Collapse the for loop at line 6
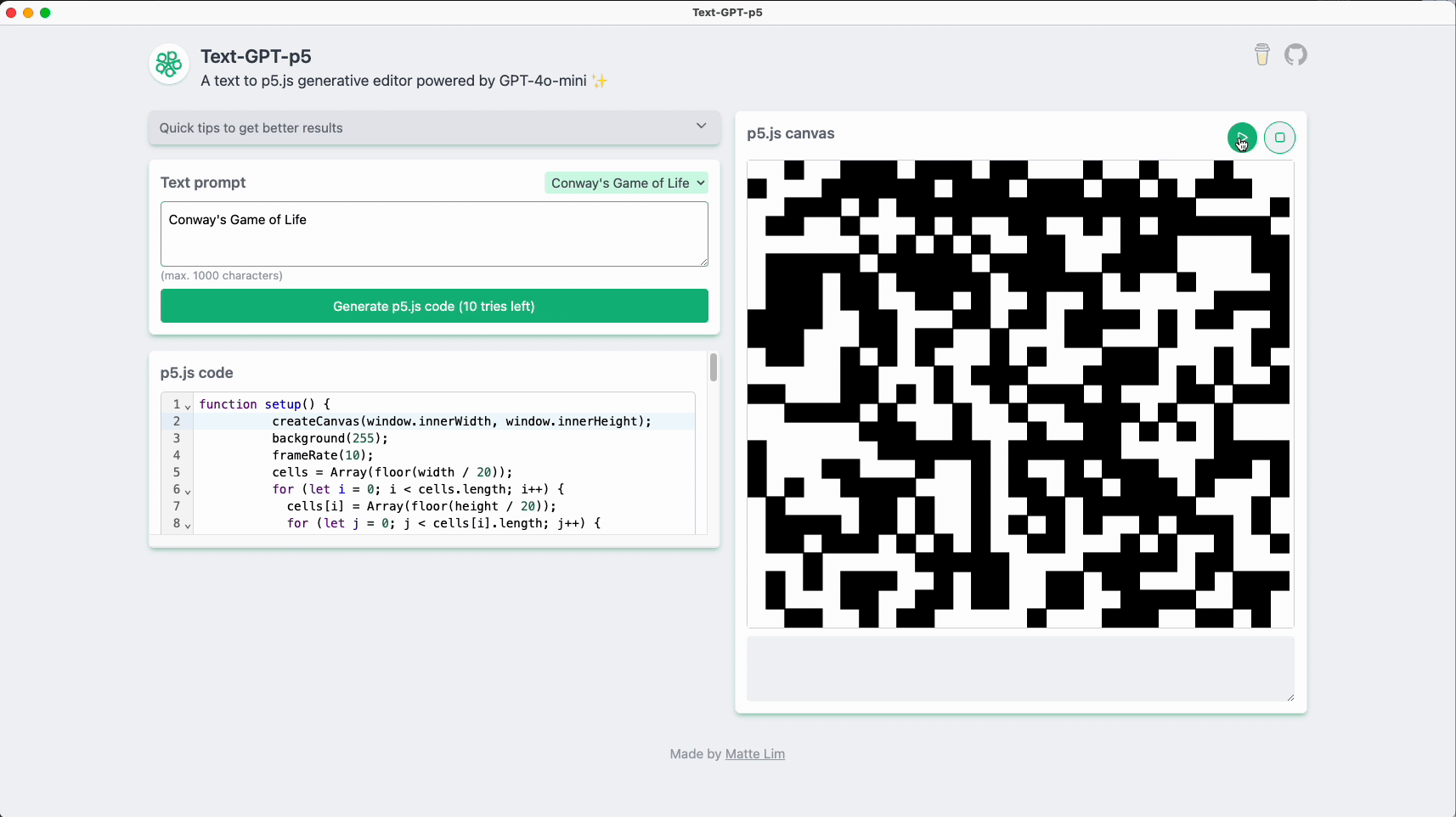 (188, 491)
